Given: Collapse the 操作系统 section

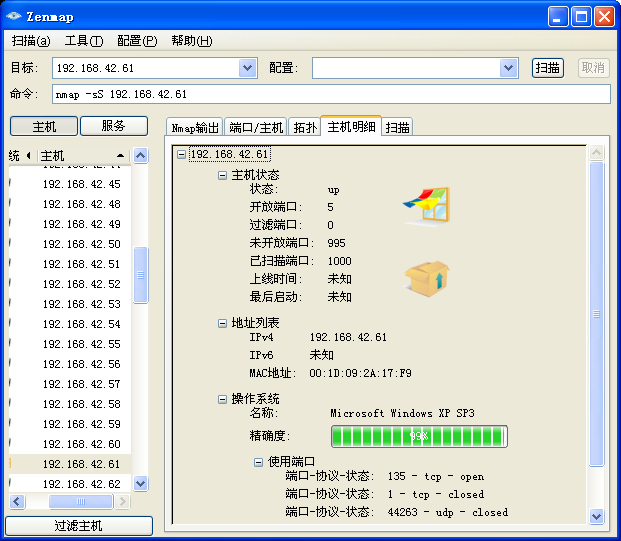Looking at the screenshot, I should pos(223,399).
